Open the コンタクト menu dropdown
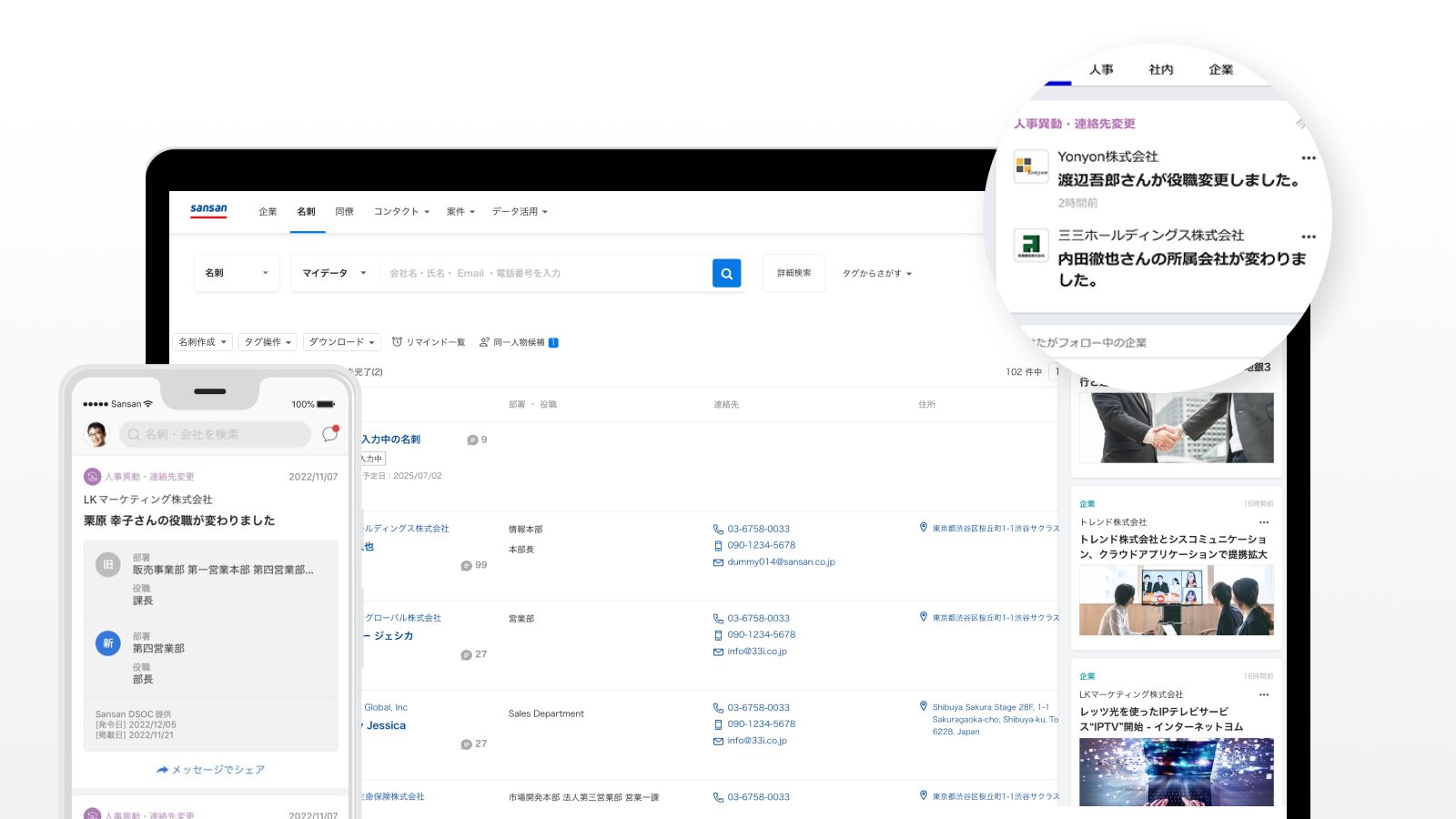 click(401, 211)
